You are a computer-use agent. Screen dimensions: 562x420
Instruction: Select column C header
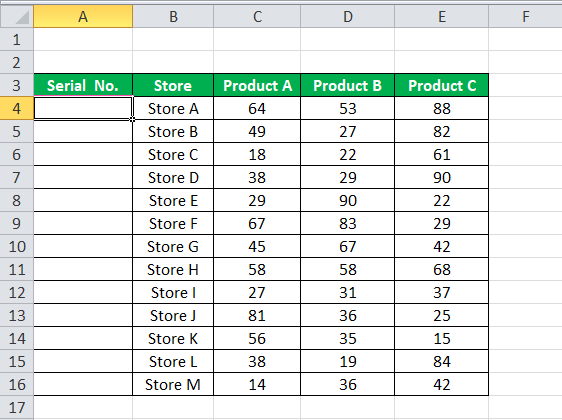(257, 16)
